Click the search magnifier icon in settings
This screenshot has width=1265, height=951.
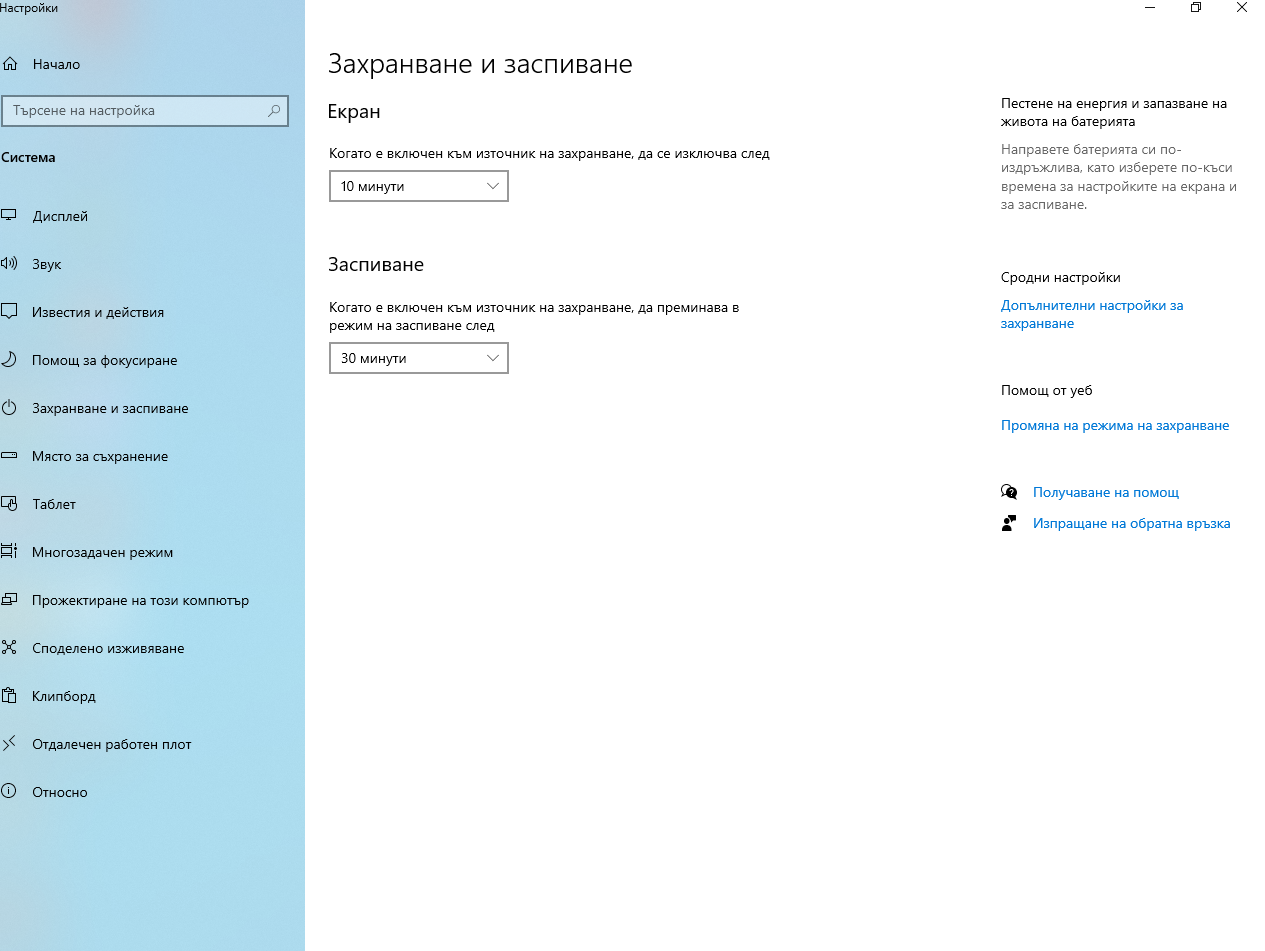(274, 111)
